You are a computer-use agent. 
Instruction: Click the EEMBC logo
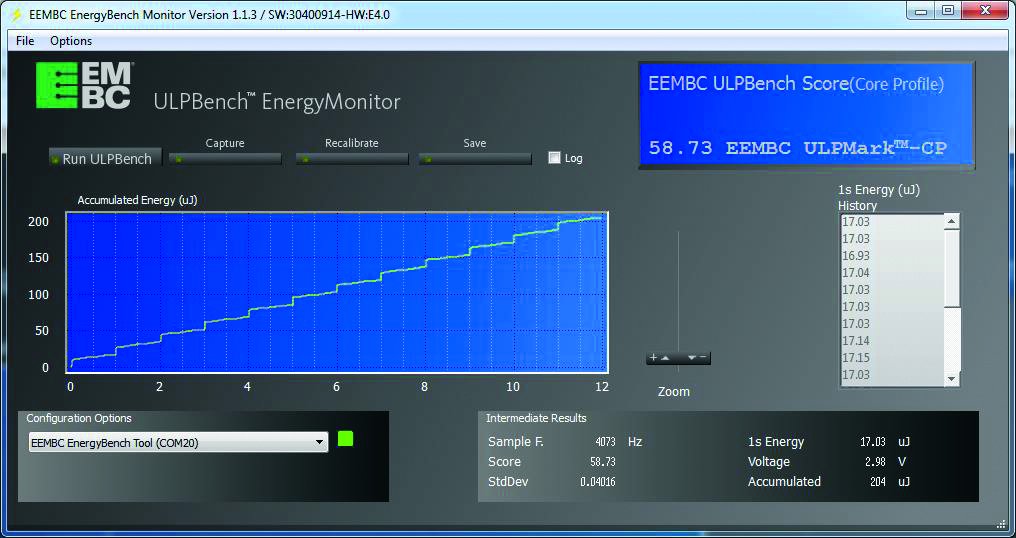[84, 85]
